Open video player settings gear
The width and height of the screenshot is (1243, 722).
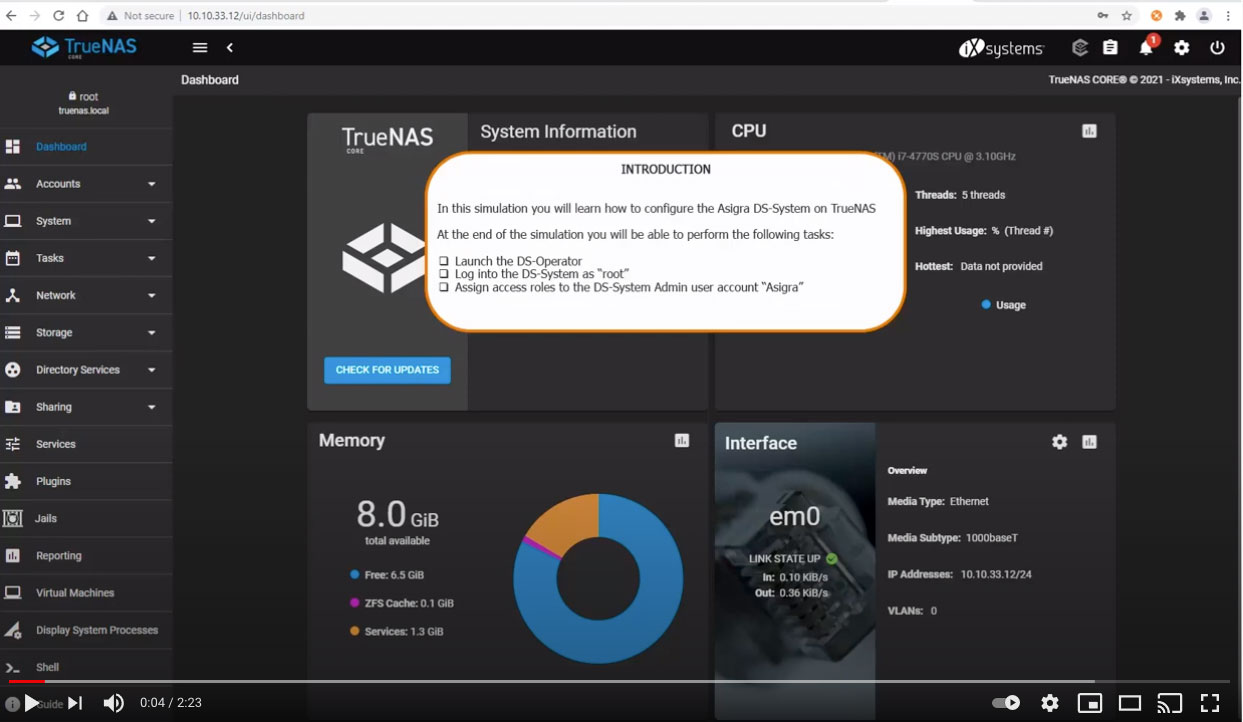[x=1050, y=703]
